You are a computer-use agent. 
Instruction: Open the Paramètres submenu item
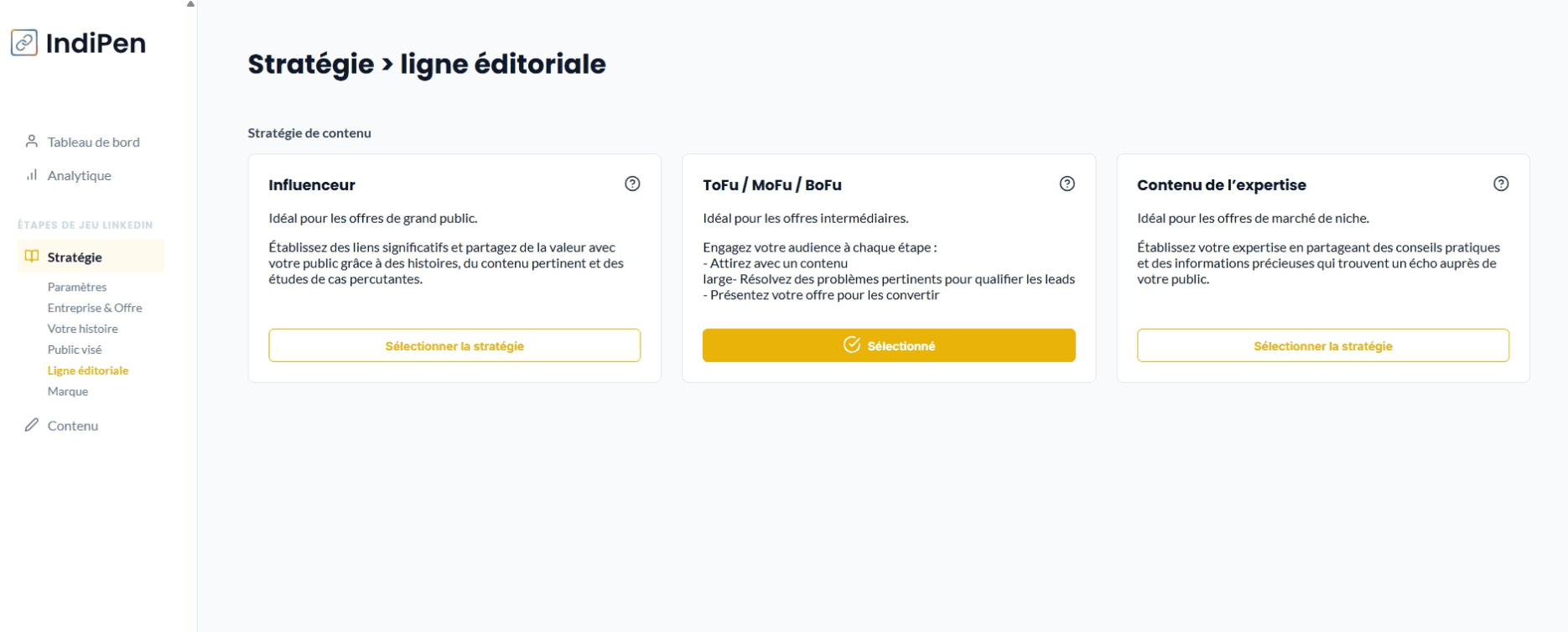click(77, 287)
